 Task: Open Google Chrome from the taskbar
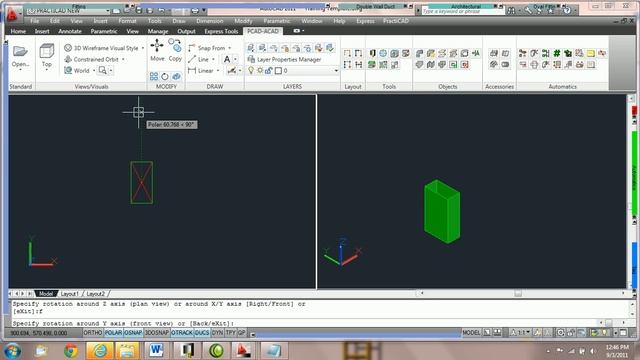point(71,351)
